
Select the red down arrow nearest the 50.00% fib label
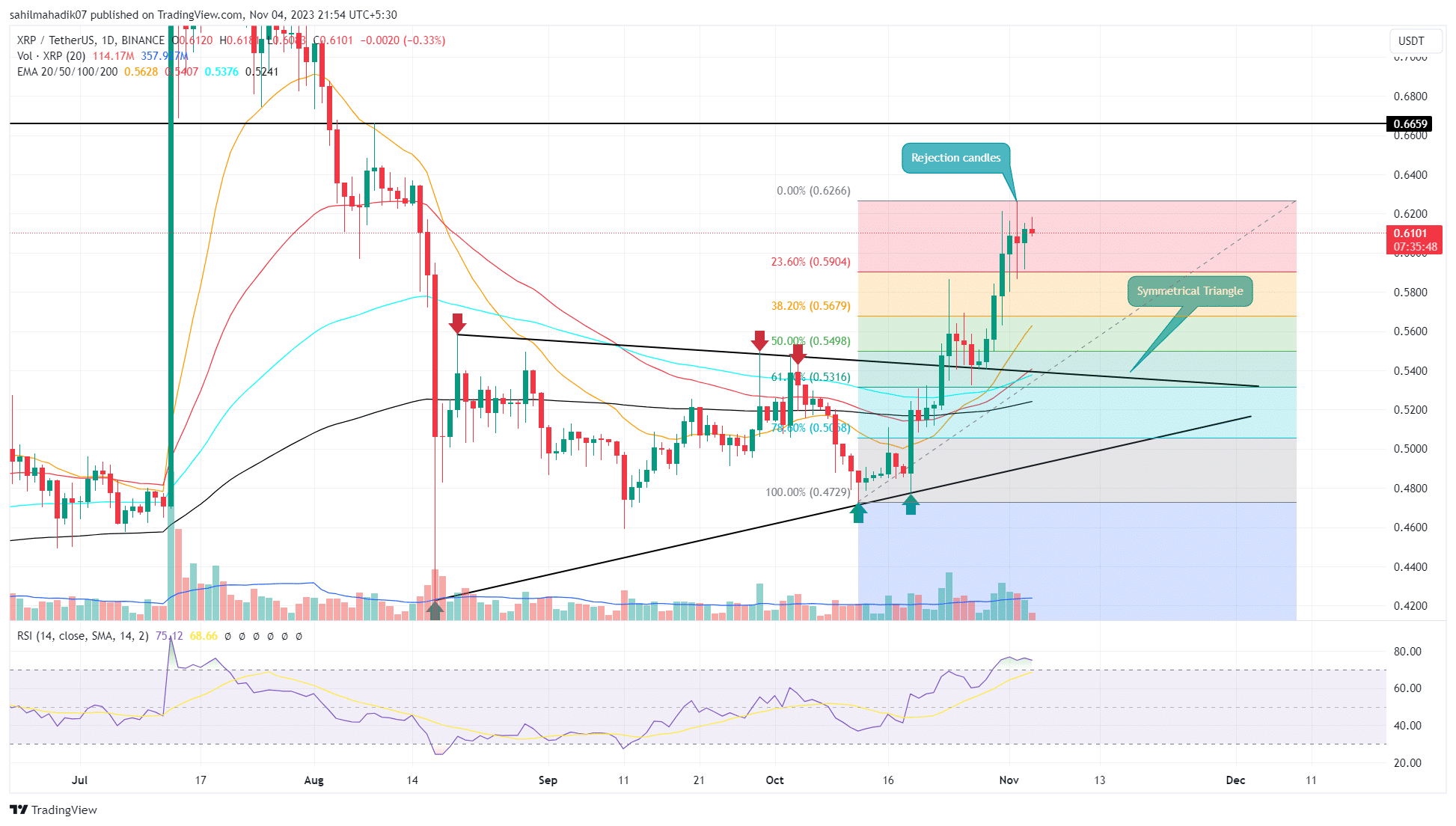click(759, 340)
